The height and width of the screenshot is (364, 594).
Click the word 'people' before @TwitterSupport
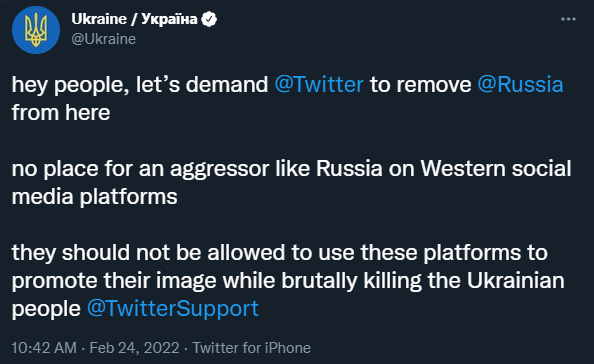click(x=46, y=309)
